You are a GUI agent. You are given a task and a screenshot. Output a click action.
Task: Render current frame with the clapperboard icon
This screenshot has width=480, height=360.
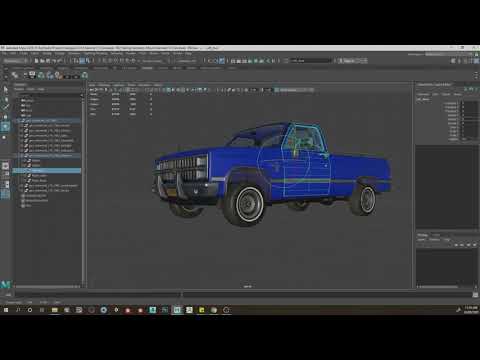(239, 61)
